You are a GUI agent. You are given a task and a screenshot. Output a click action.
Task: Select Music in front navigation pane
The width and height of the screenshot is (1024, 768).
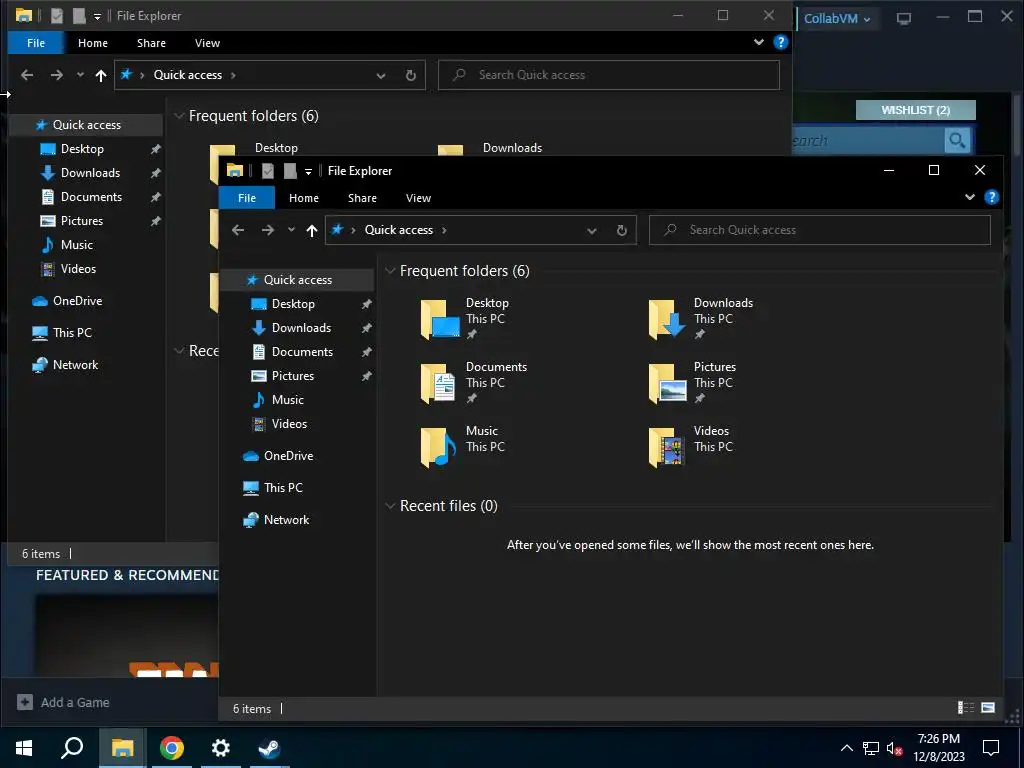point(287,400)
